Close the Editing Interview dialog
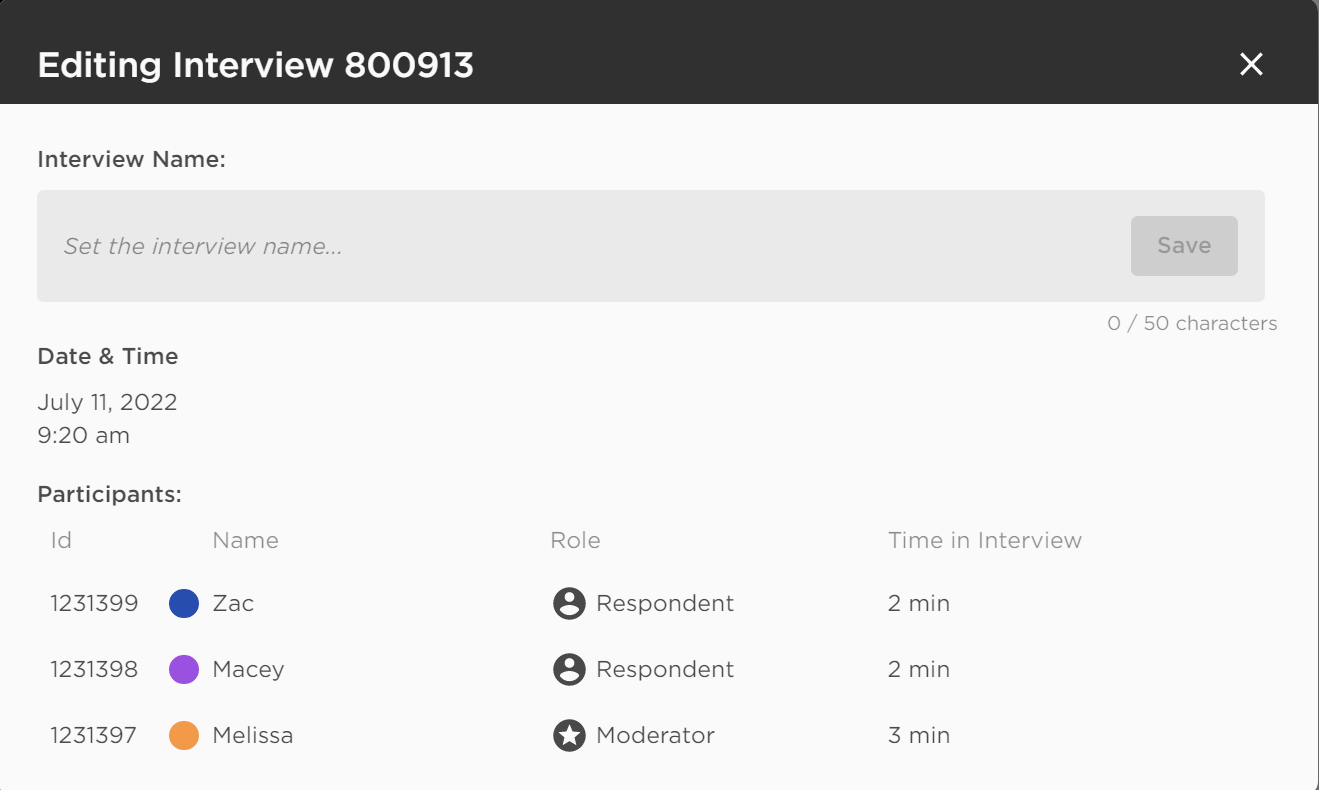Viewport: 1319px width, 790px height. pos(1251,65)
